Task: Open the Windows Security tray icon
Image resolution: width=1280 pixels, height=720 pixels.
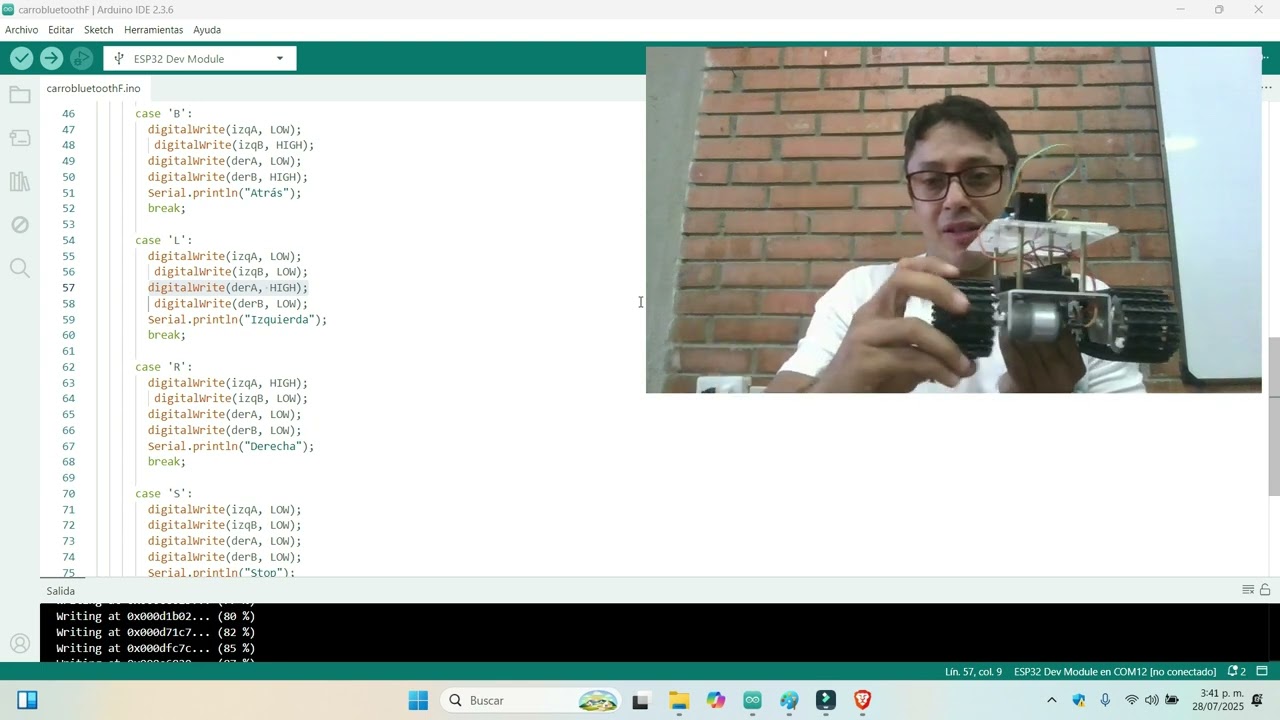Action: tap(1078, 700)
